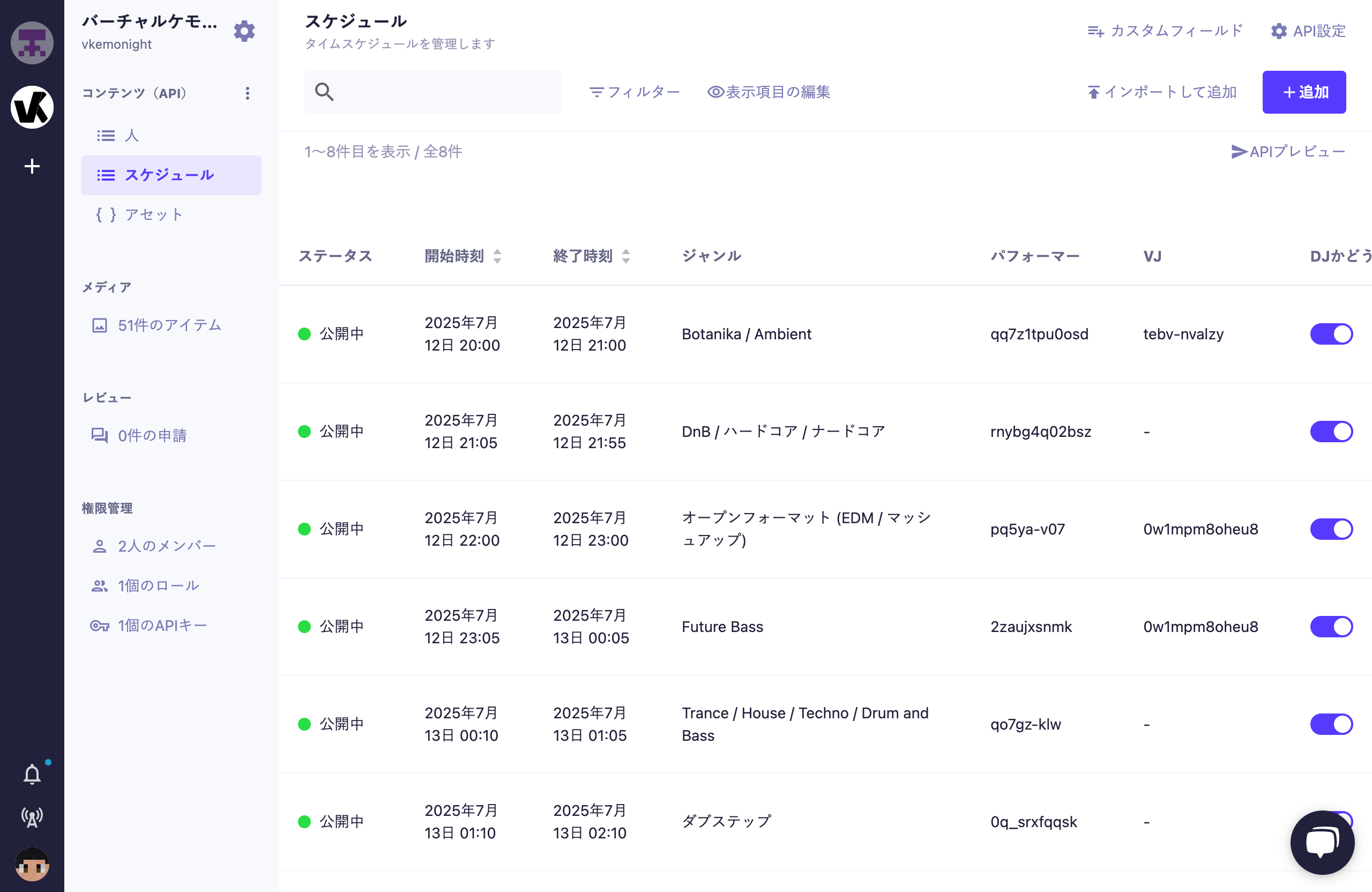The width and height of the screenshot is (1372, 892).
Task: Open your profile avatar at bottom left
Action: pyautogui.click(x=32, y=864)
